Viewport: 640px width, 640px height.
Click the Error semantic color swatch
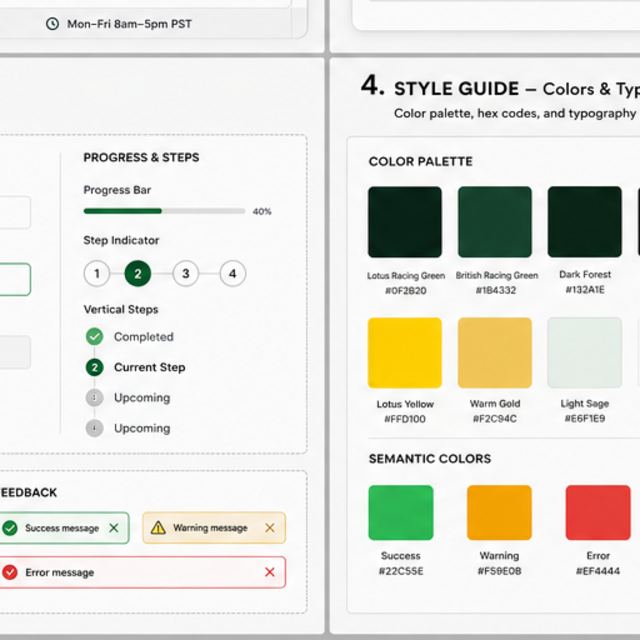click(598, 513)
